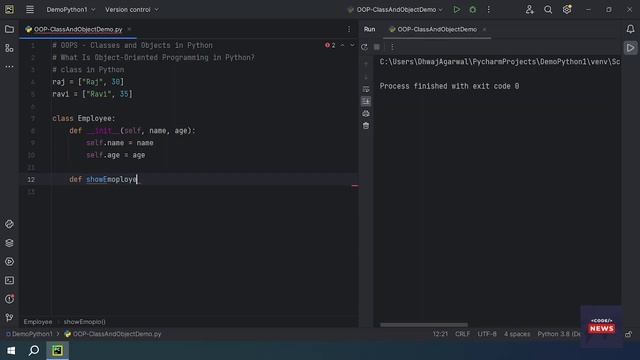This screenshot has height=360, width=640.
Task: Open more run actions menu
Action: (489, 9)
